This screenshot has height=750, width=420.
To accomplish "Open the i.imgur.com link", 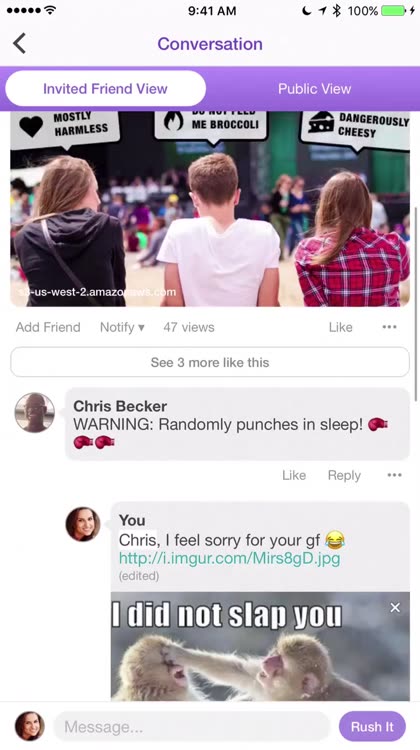I will tap(230, 558).
